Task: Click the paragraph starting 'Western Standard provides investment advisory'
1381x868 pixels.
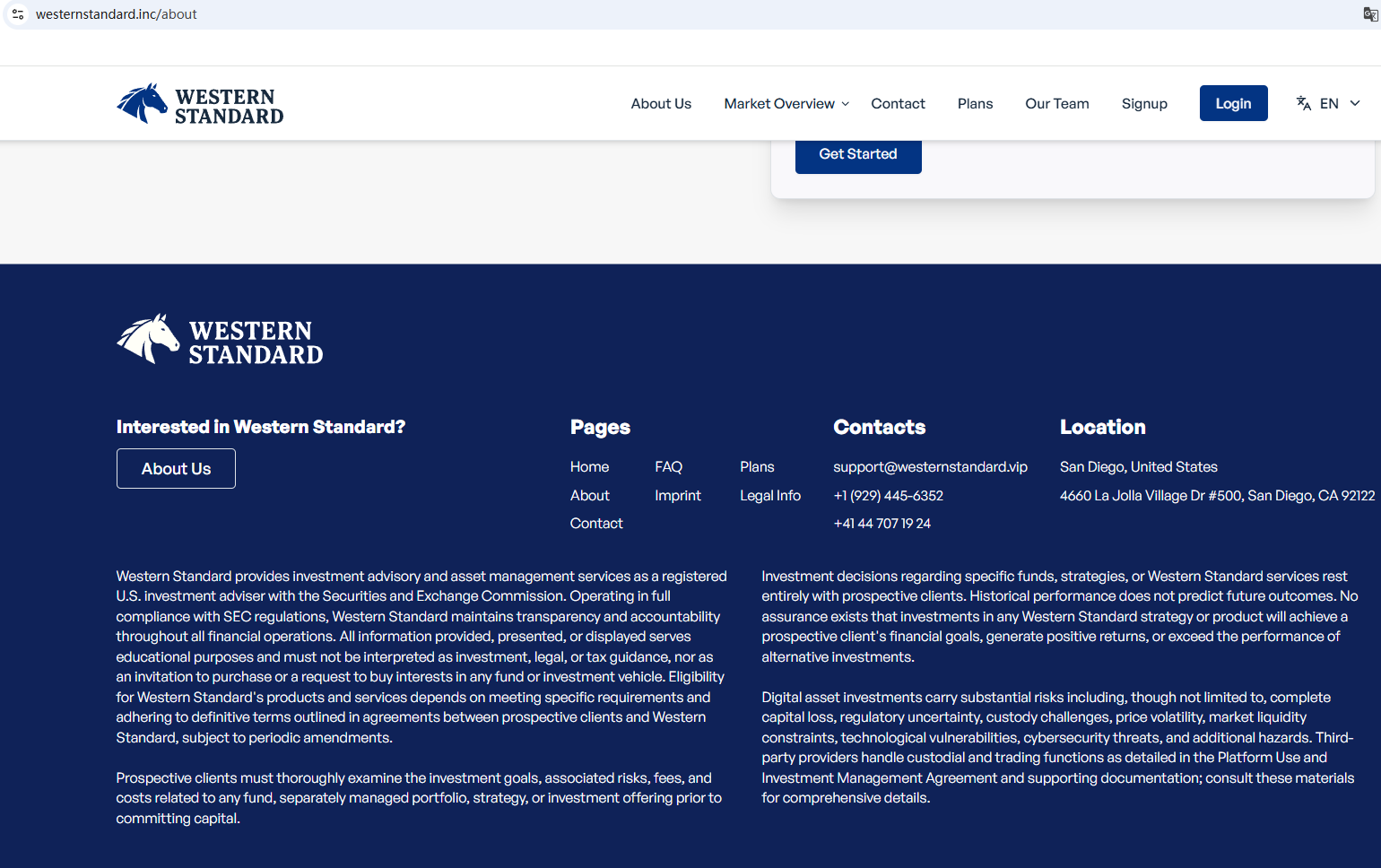Action: tap(421, 657)
